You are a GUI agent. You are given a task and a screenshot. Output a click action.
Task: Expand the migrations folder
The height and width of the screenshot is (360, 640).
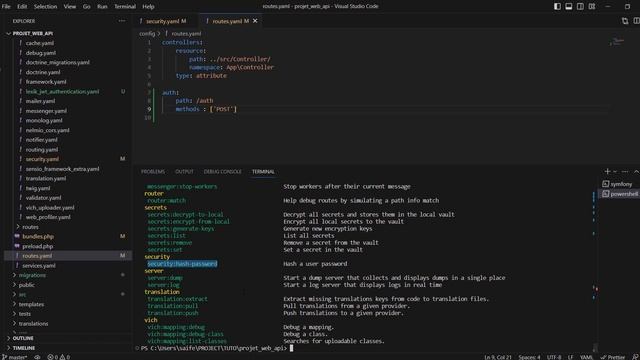32,275
